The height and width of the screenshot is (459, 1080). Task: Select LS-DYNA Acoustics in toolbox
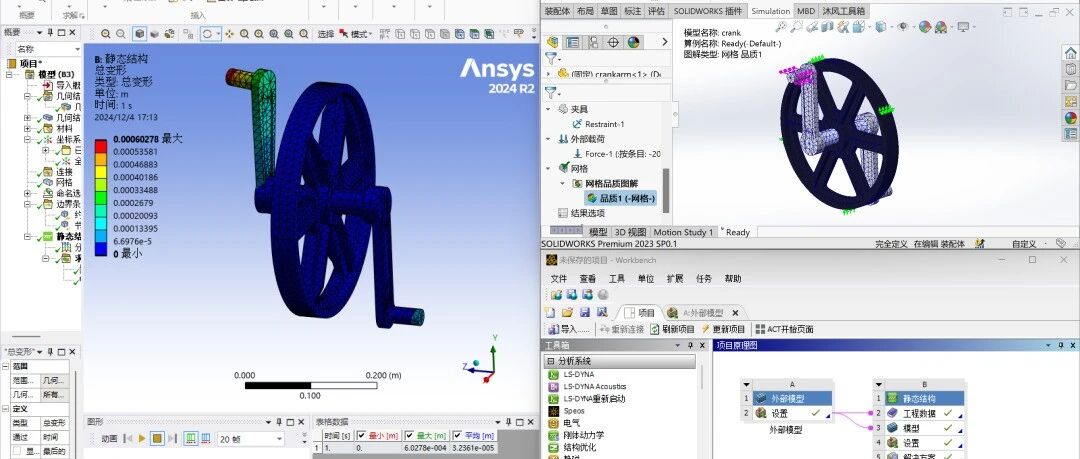594,387
